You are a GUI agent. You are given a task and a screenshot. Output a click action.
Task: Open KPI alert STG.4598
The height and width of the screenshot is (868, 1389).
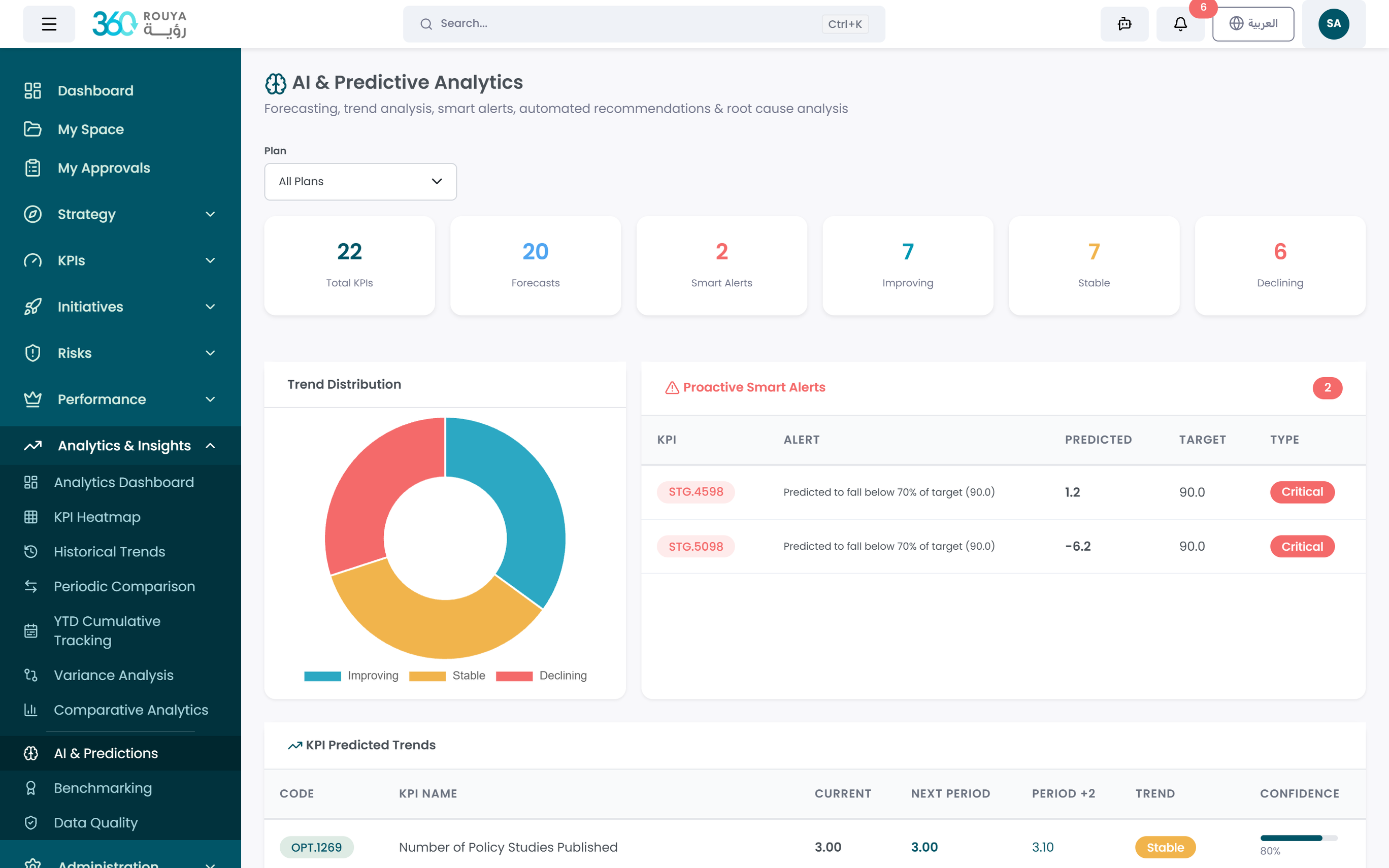click(x=696, y=492)
